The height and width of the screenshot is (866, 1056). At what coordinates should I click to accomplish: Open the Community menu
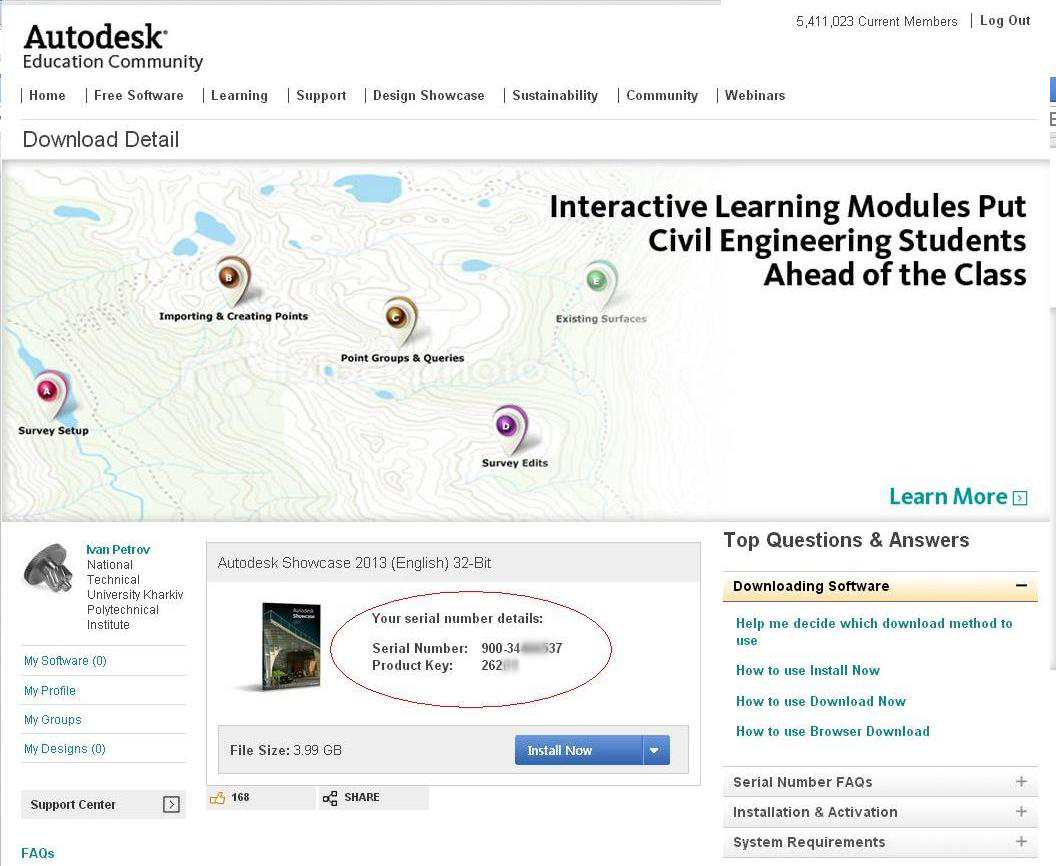coord(662,96)
